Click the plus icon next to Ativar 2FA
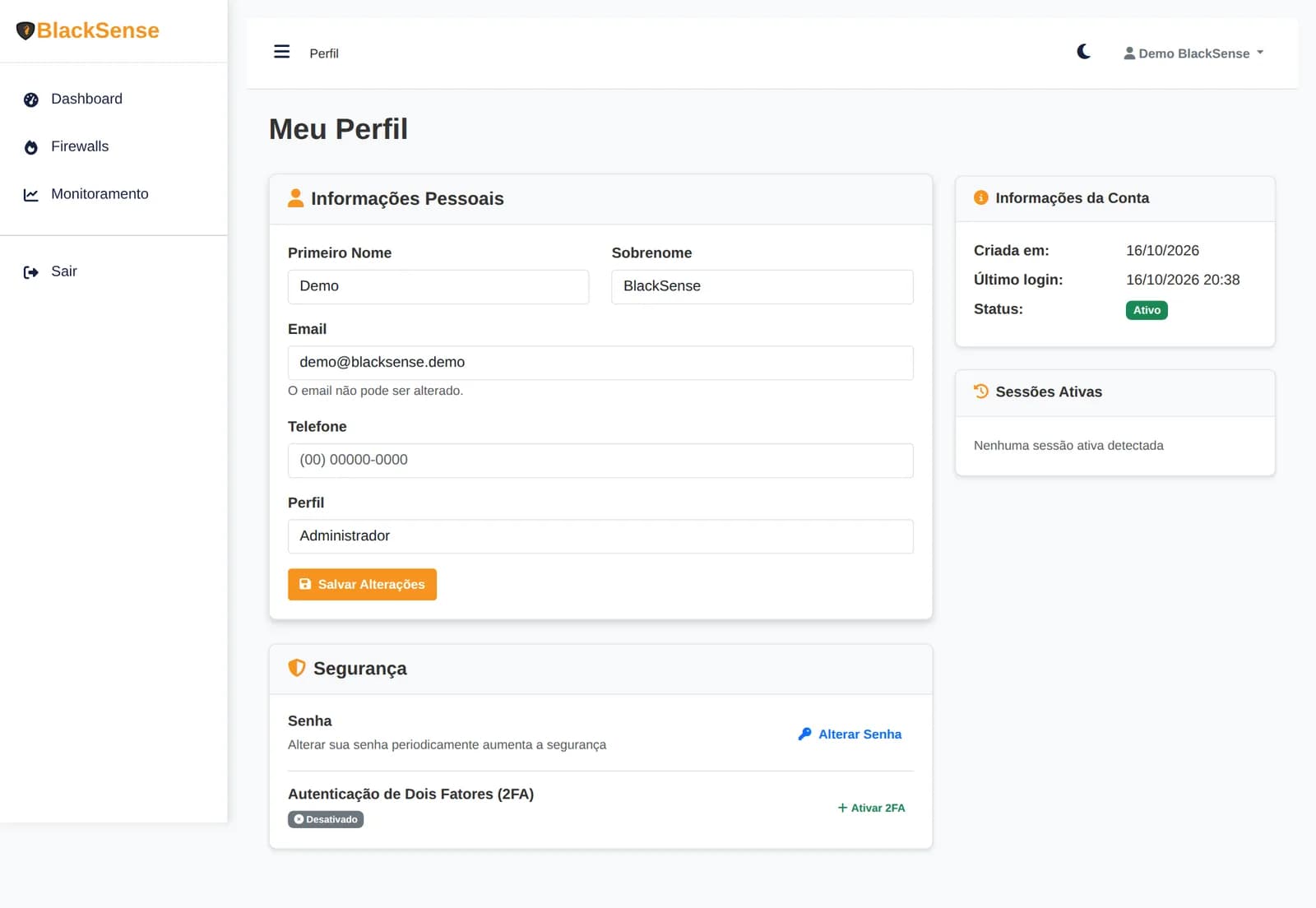 click(x=842, y=808)
